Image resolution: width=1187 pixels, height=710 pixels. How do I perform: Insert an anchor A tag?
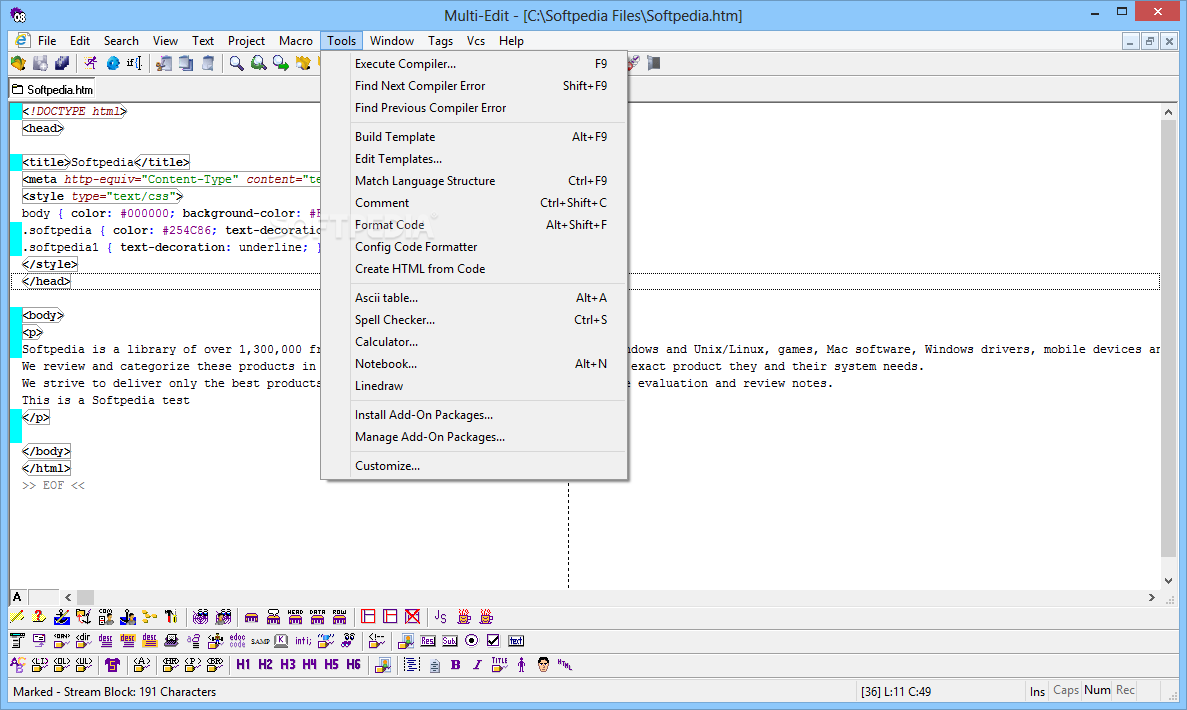tap(142, 665)
